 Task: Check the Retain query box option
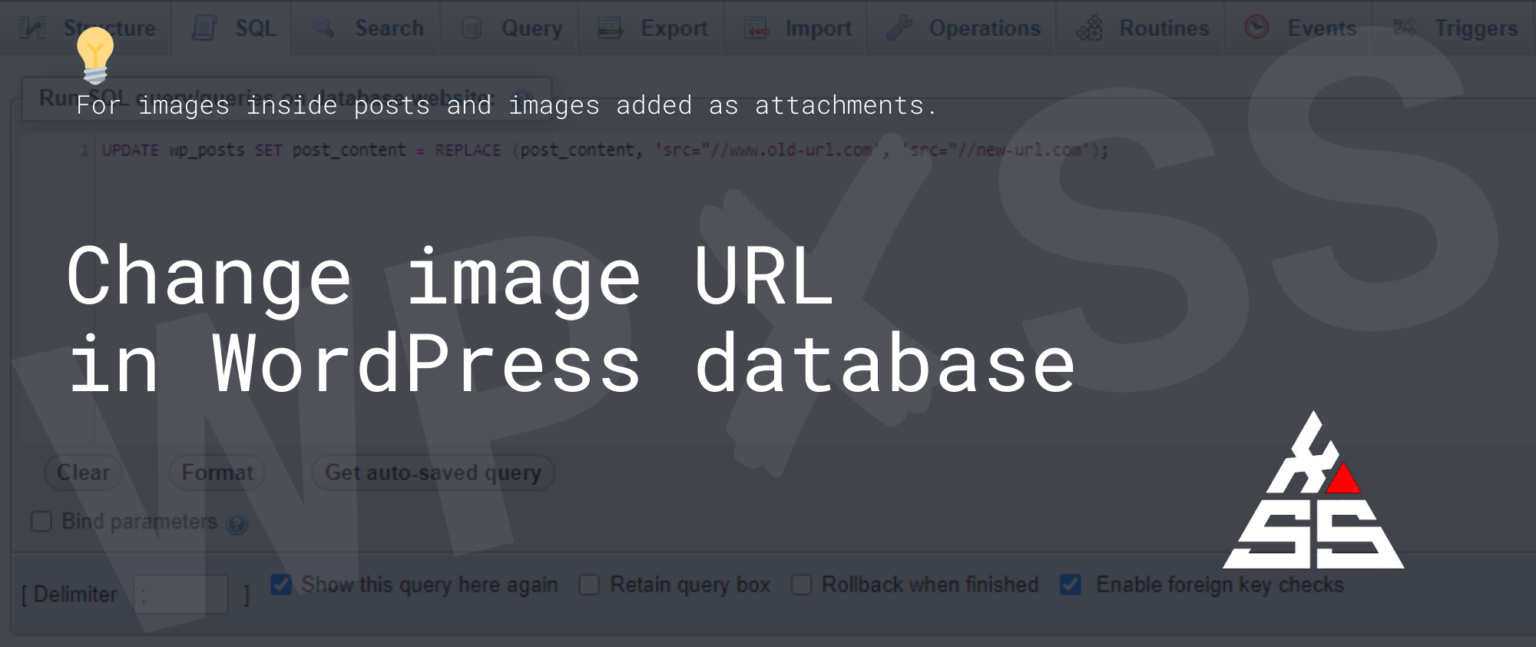coord(590,585)
